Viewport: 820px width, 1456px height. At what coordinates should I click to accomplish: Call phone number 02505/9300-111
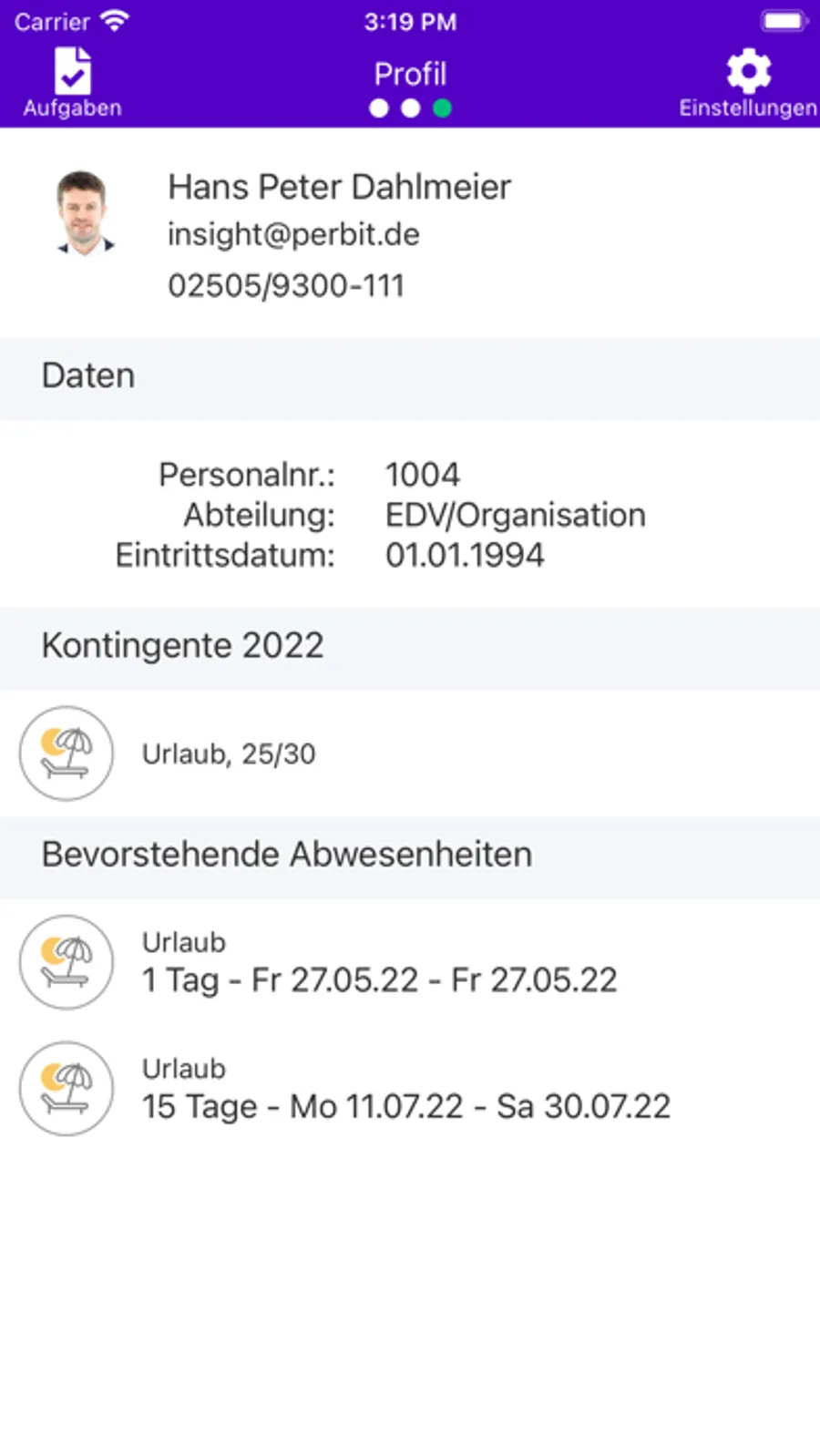click(x=286, y=285)
